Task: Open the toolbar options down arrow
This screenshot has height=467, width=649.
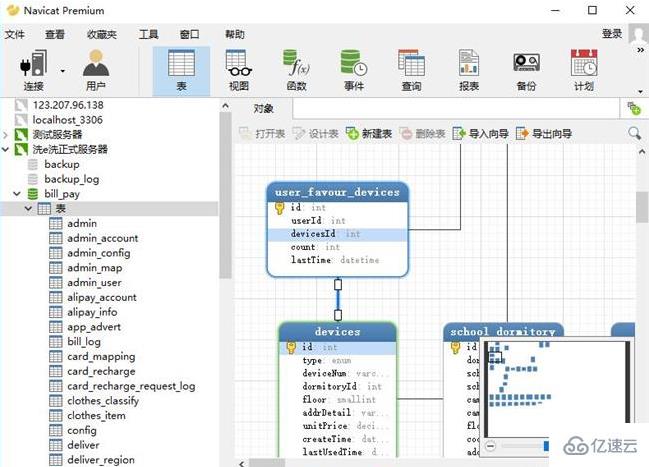Action: (x=640, y=91)
